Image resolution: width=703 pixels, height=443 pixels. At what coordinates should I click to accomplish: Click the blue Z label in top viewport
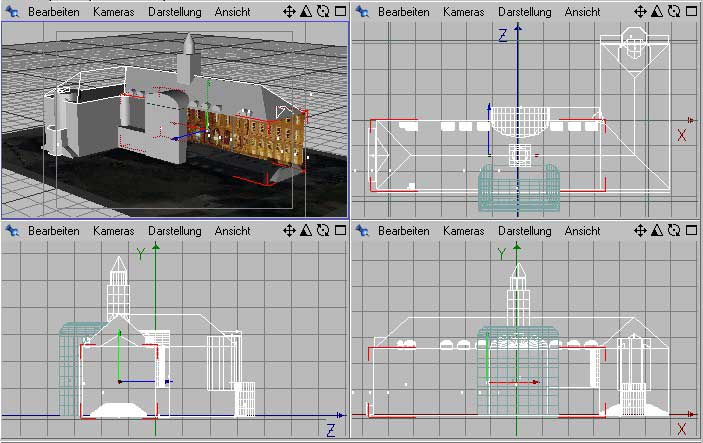[503, 36]
